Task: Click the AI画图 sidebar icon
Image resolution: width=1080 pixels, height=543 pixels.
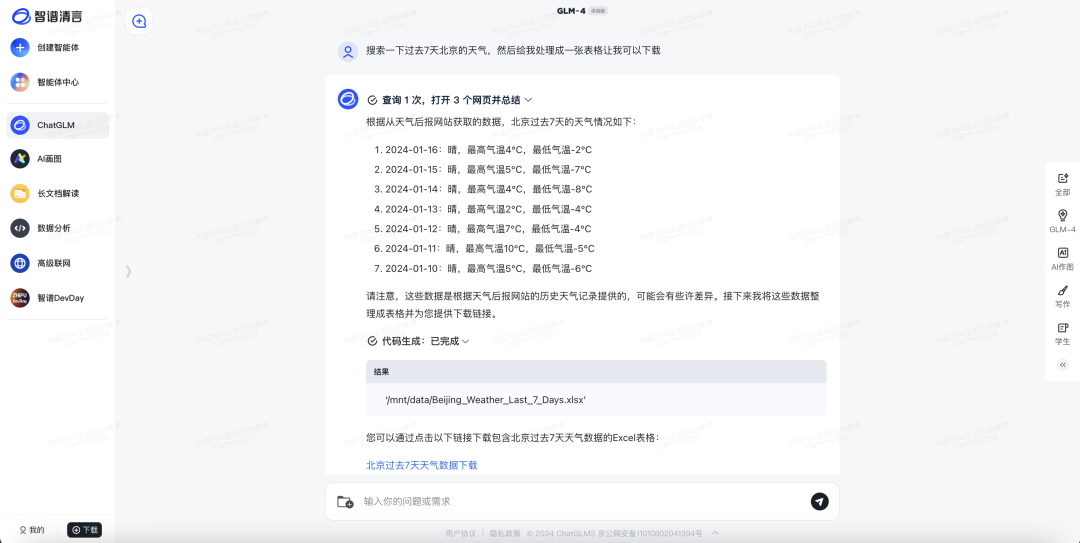Action: (x=20, y=158)
